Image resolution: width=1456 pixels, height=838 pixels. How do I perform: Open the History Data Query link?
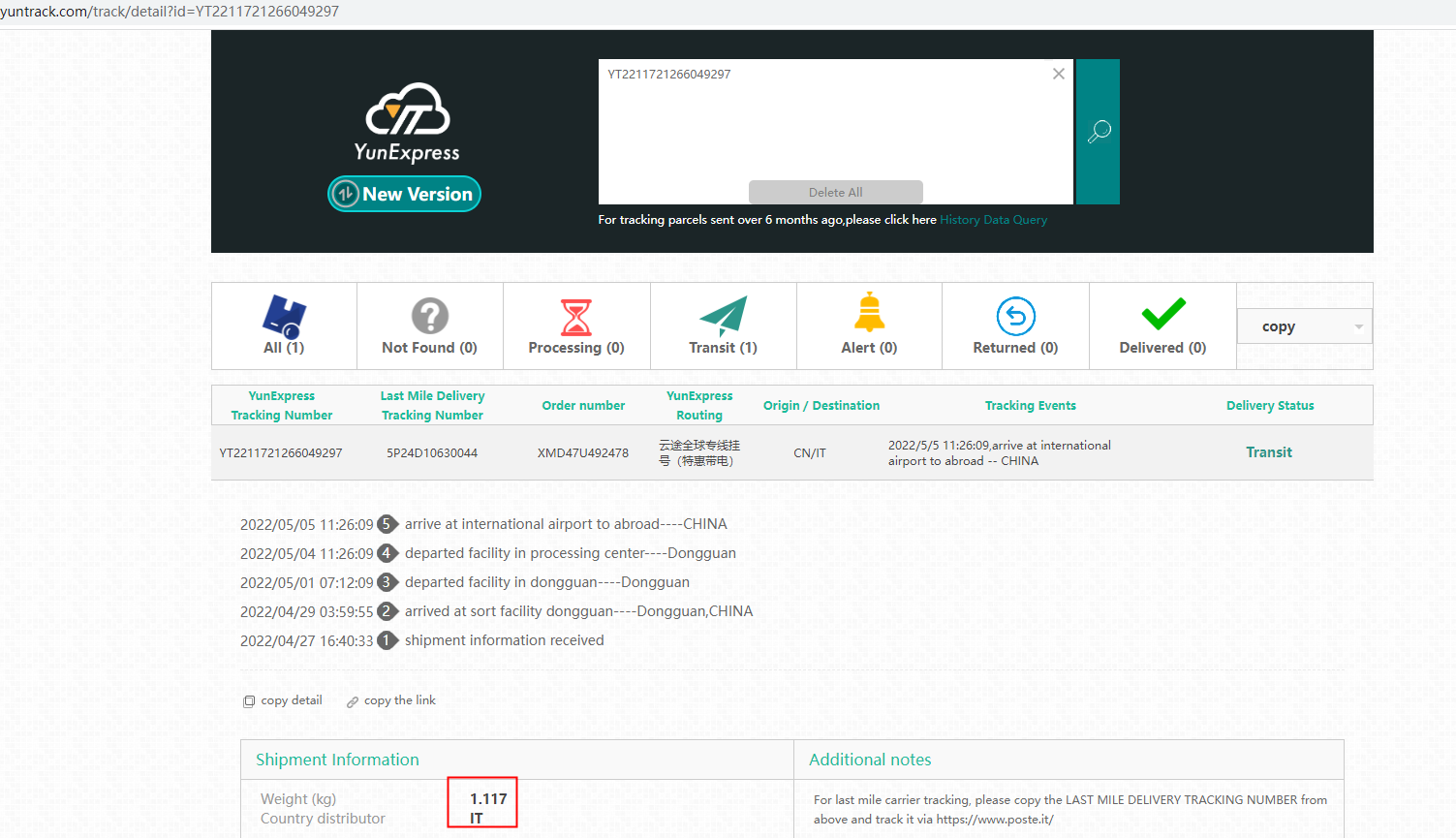[x=993, y=220]
